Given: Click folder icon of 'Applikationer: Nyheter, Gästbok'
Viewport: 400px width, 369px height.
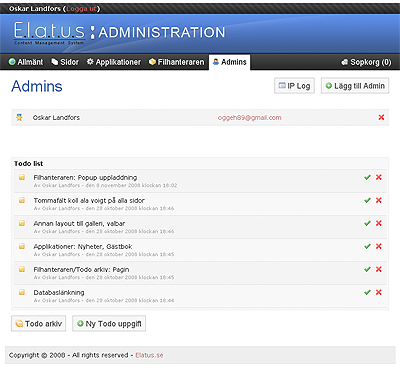Looking at the screenshot, I should (x=22, y=246).
